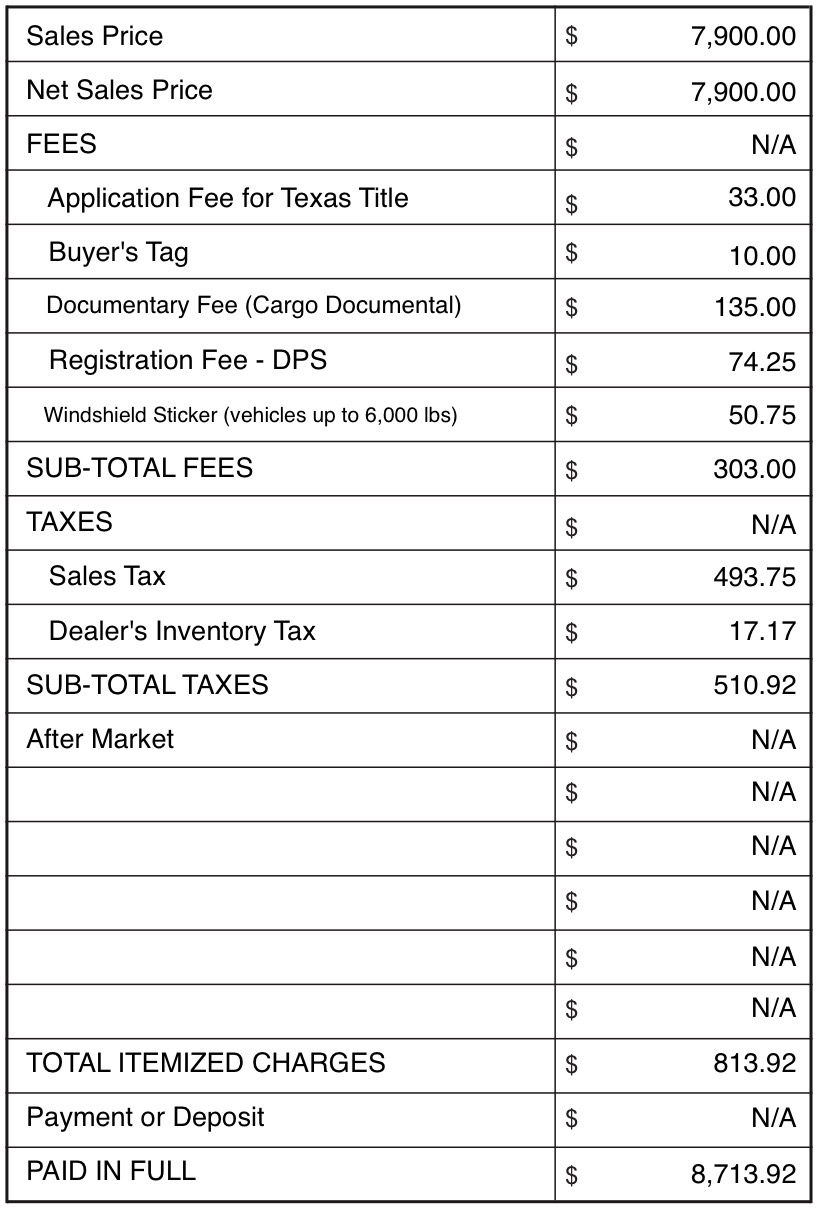
Task: Click the Registration Fee - DPS label
Action: pyautogui.click(x=188, y=360)
